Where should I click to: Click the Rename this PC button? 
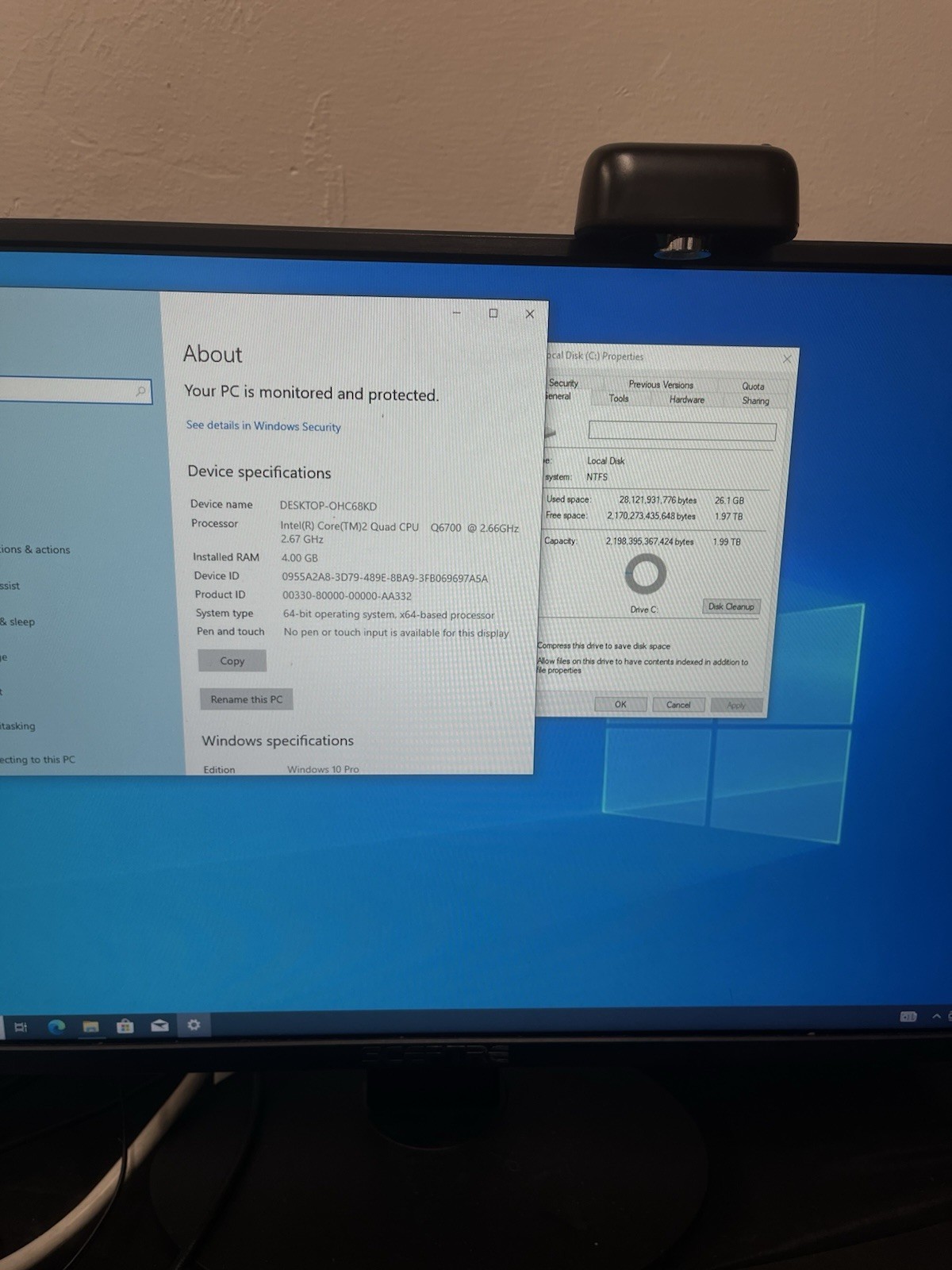pyautogui.click(x=247, y=699)
